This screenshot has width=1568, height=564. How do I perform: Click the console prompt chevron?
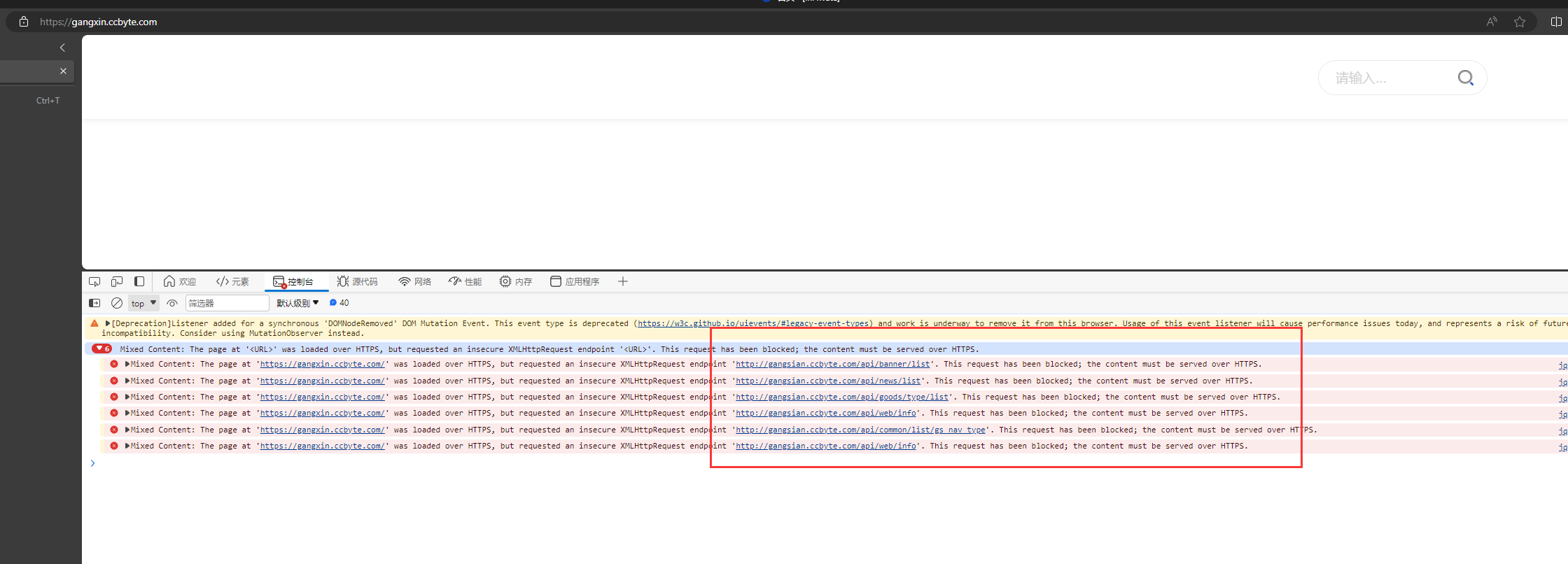click(x=92, y=463)
